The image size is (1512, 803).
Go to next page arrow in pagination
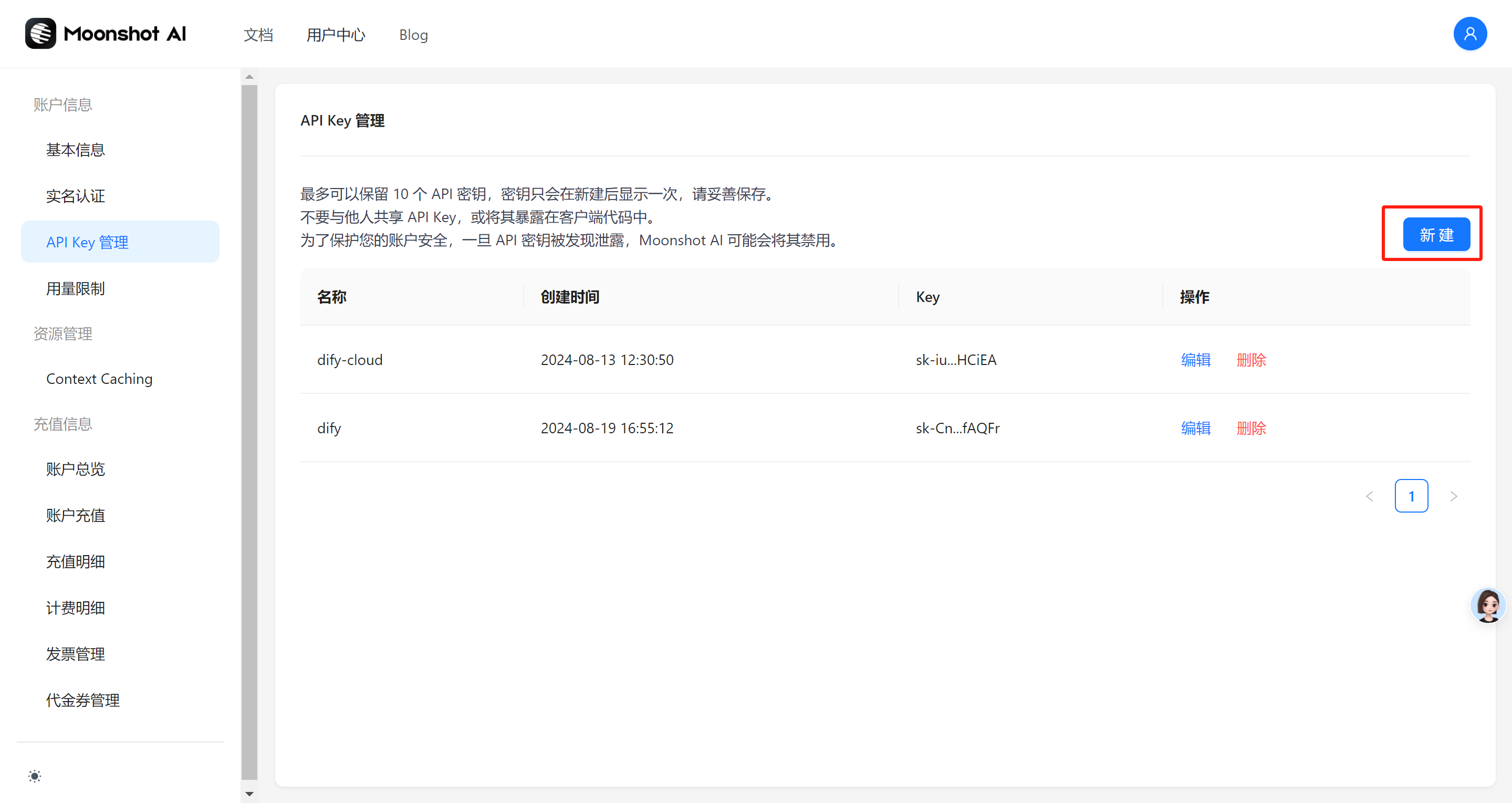[x=1453, y=496]
